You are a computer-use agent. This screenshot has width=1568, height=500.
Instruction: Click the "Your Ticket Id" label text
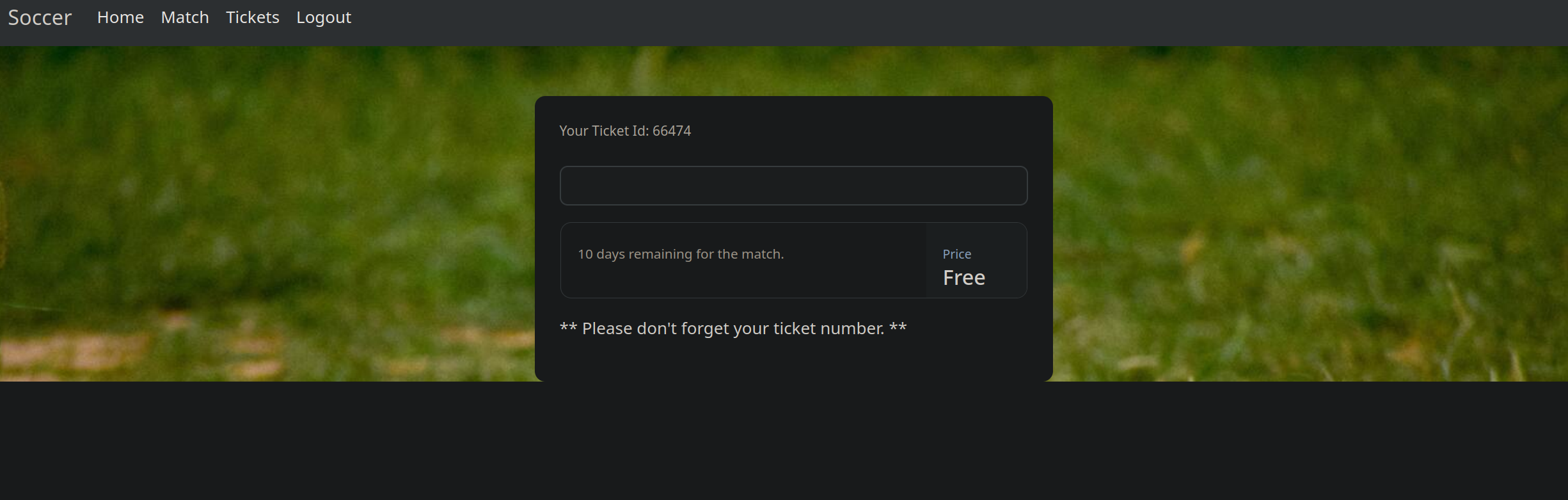point(604,131)
